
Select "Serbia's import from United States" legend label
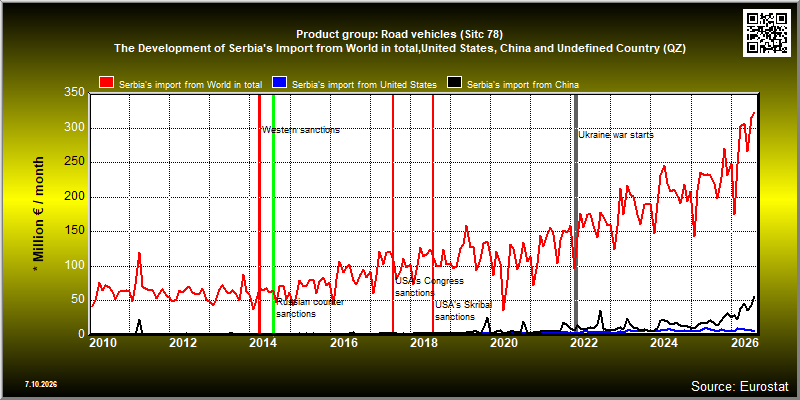click(364, 85)
